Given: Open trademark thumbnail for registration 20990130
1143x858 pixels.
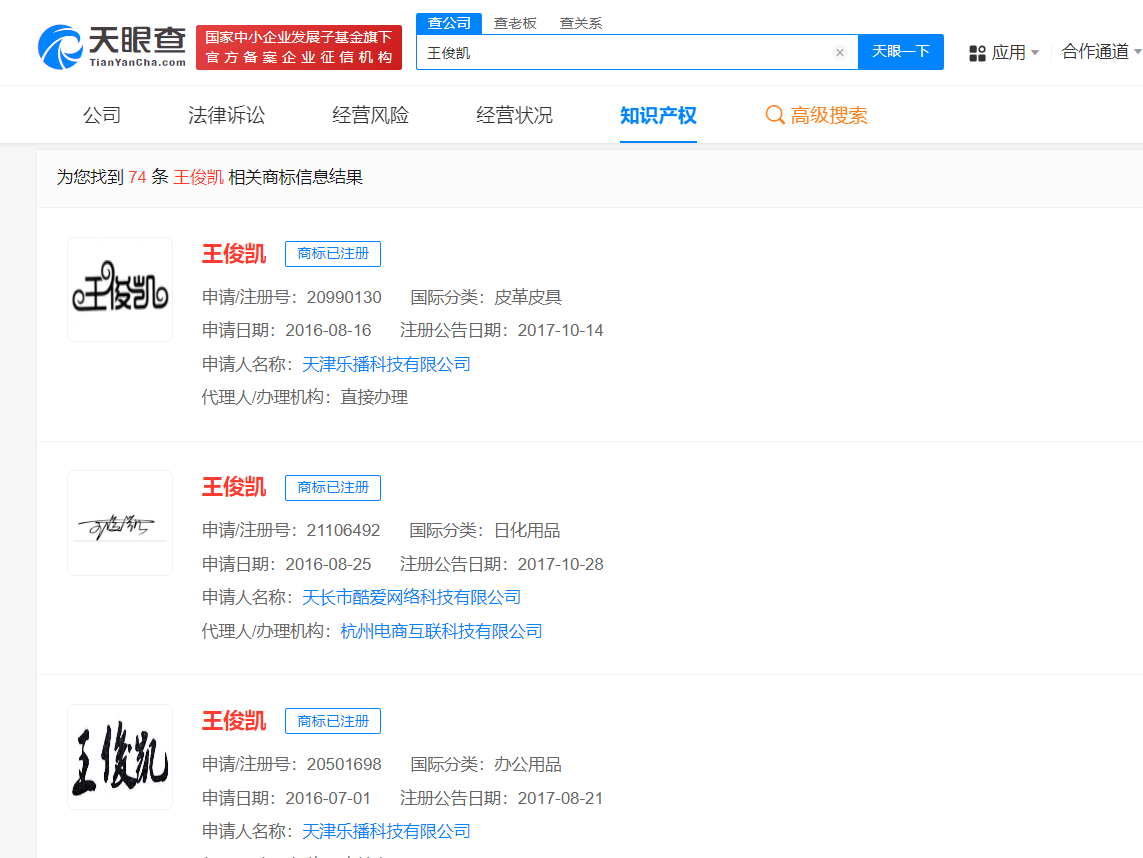Looking at the screenshot, I should pyautogui.click(x=120, y=289).
